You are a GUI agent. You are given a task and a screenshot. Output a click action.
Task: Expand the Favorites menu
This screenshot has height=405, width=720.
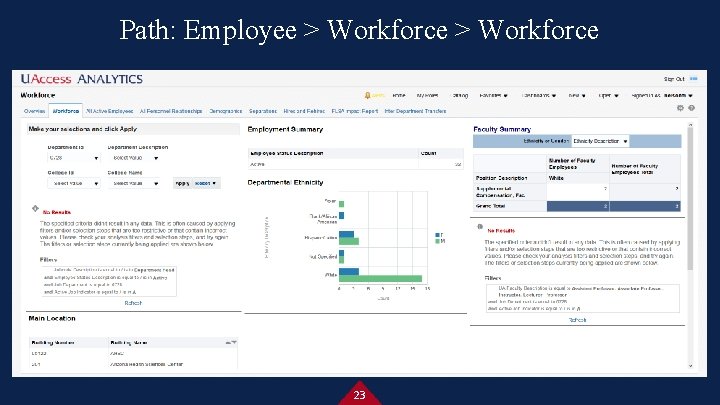pyautogui.click(x=494, y=96)
